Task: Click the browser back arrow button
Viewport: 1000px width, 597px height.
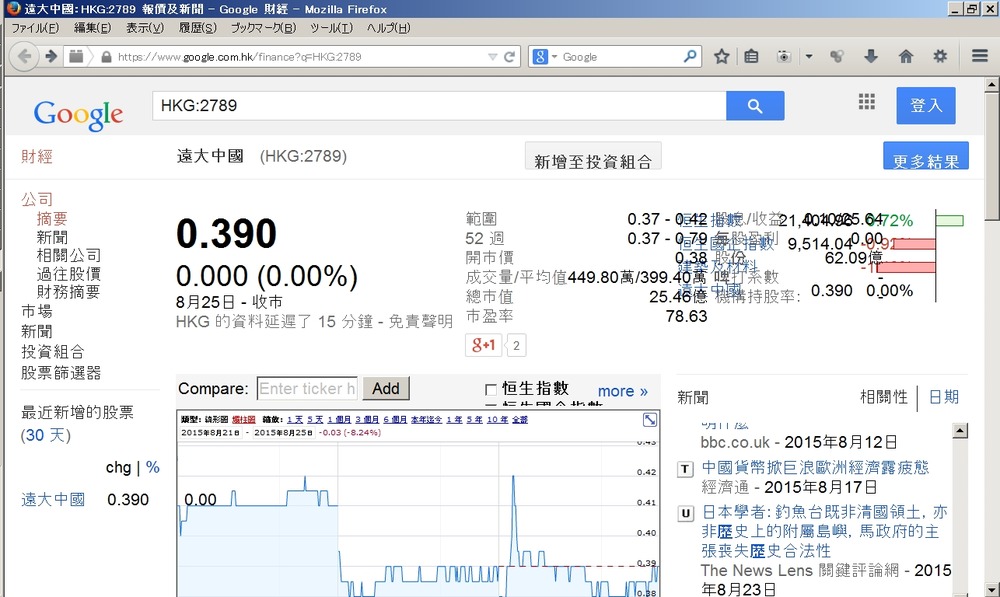Action: pyautogui.click(x=24, y=56)
